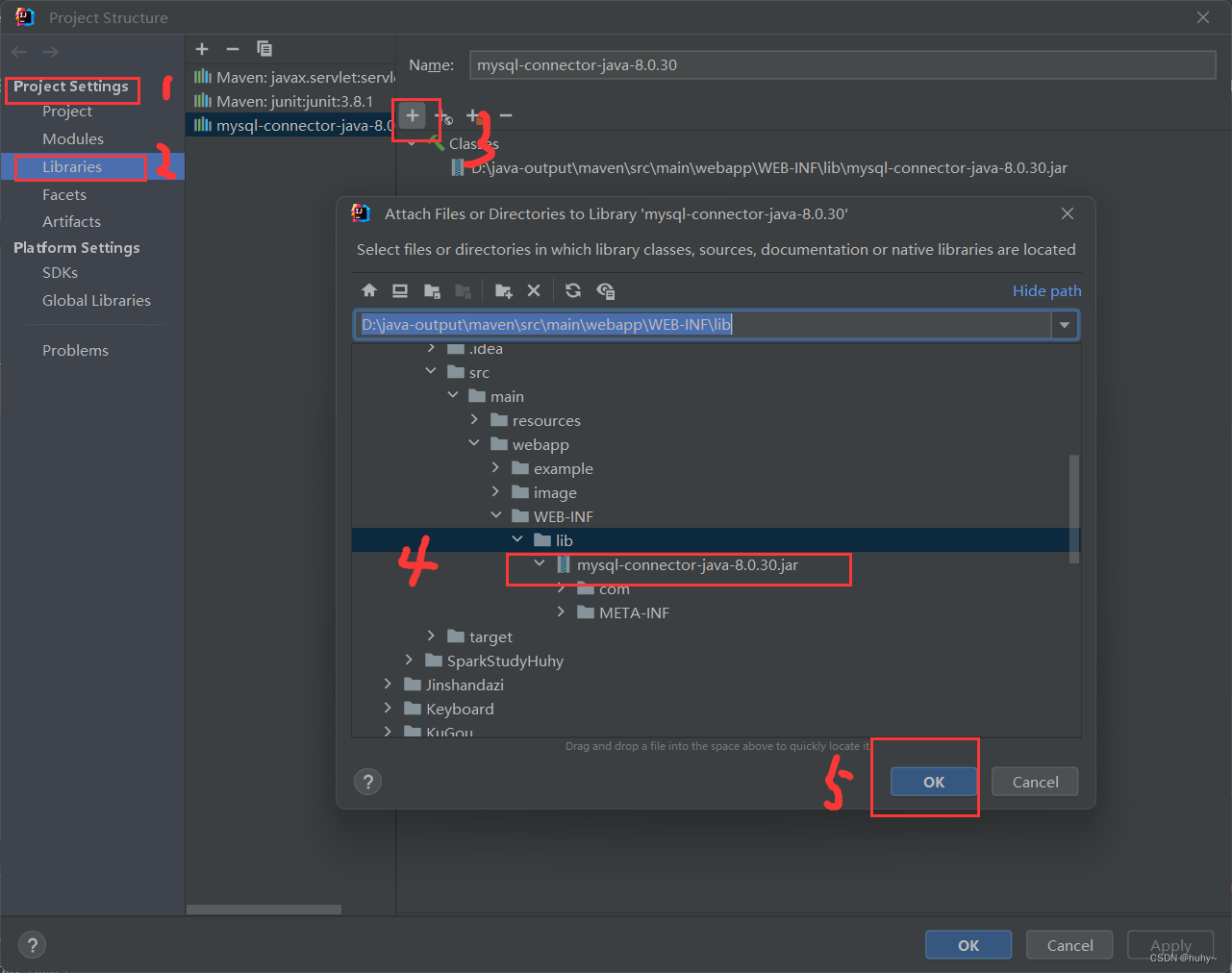Jump to Desktop directory icon
Image resolution: width=1232 pixels, height=973 pixels.
pos(400,290)
